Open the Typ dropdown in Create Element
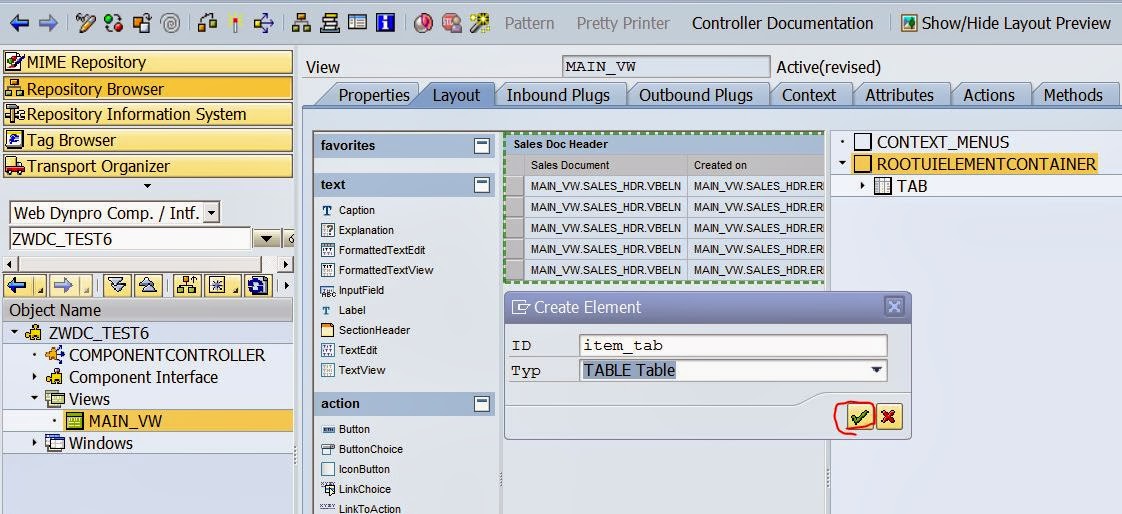Screen dimensions: 1122x514 [x=875, y=370]
